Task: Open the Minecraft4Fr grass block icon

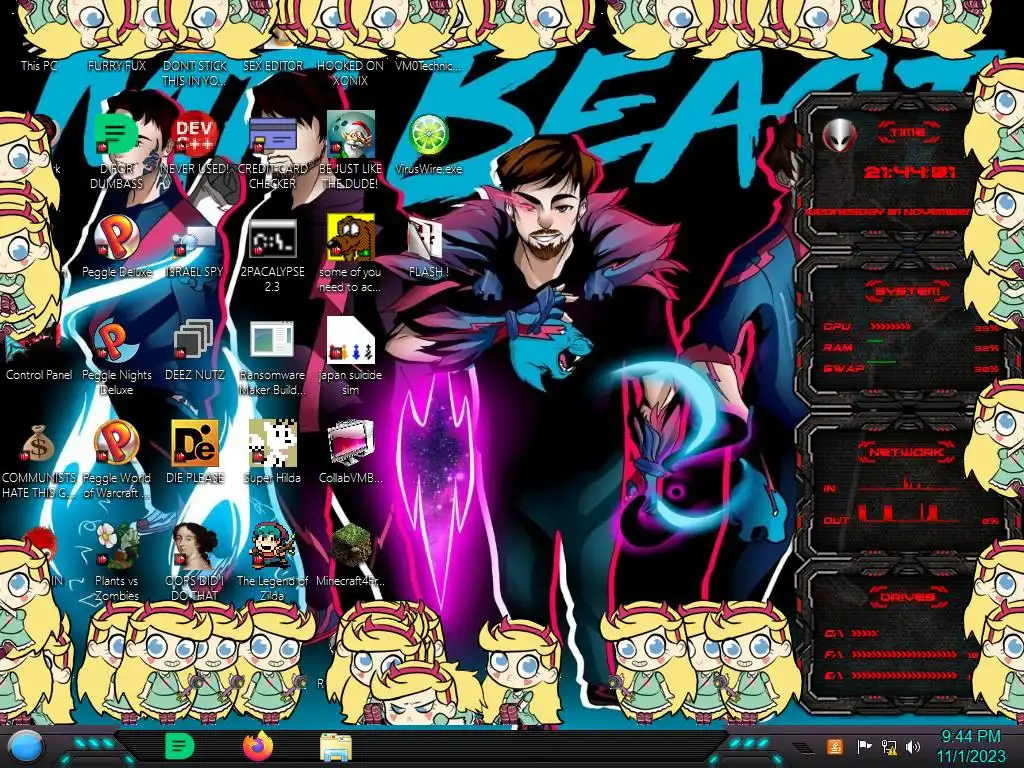Action: 350,546
